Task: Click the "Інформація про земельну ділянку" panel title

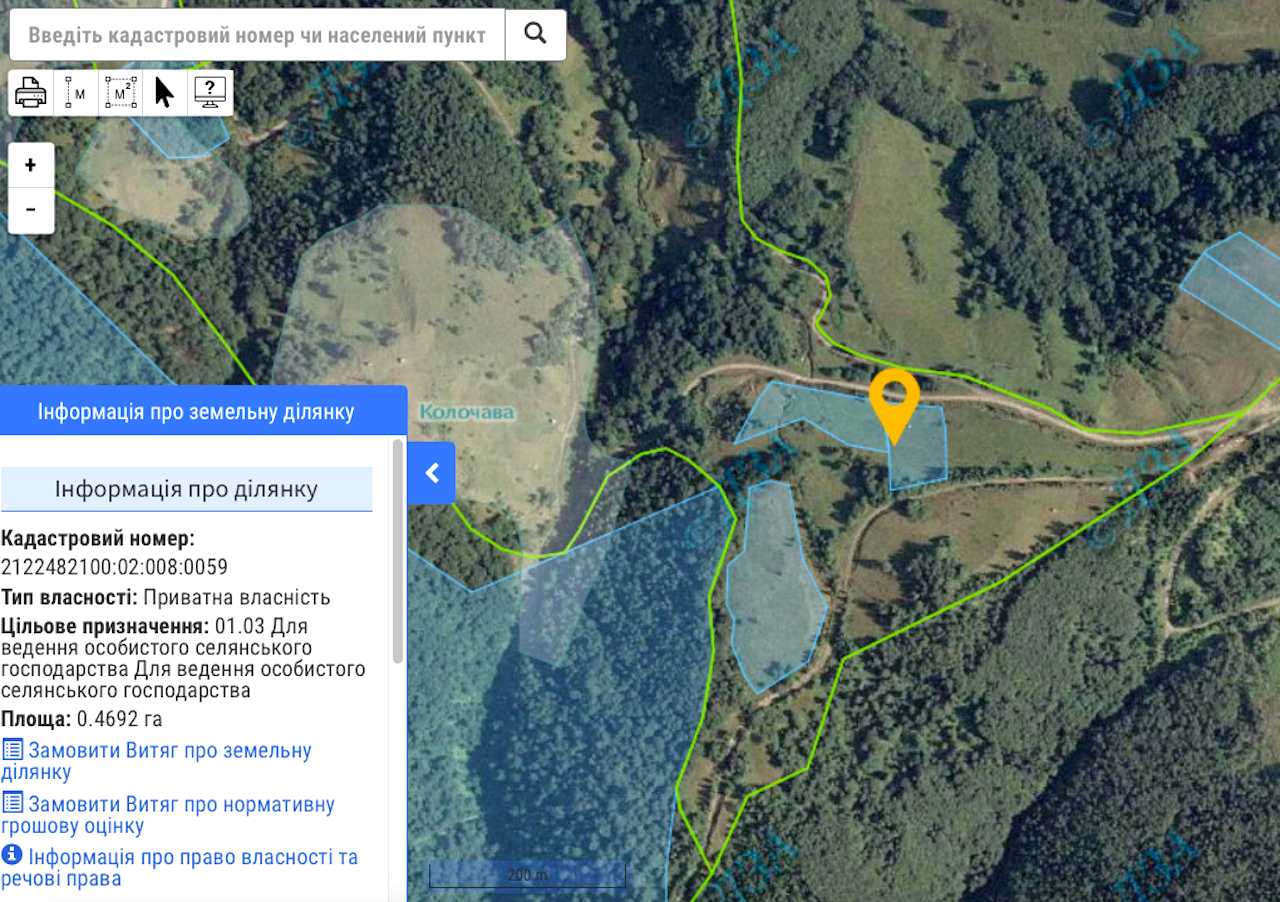Action: tap(196, 412)
